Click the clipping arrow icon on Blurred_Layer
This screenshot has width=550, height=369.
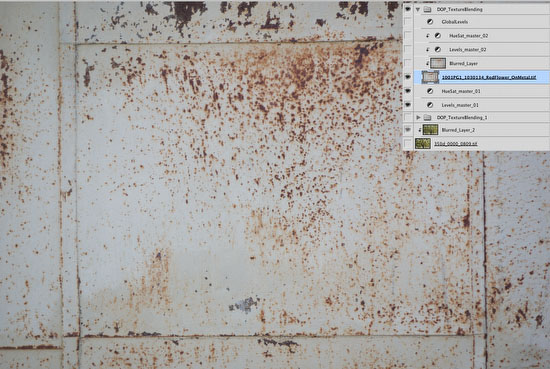click(427, 63)
